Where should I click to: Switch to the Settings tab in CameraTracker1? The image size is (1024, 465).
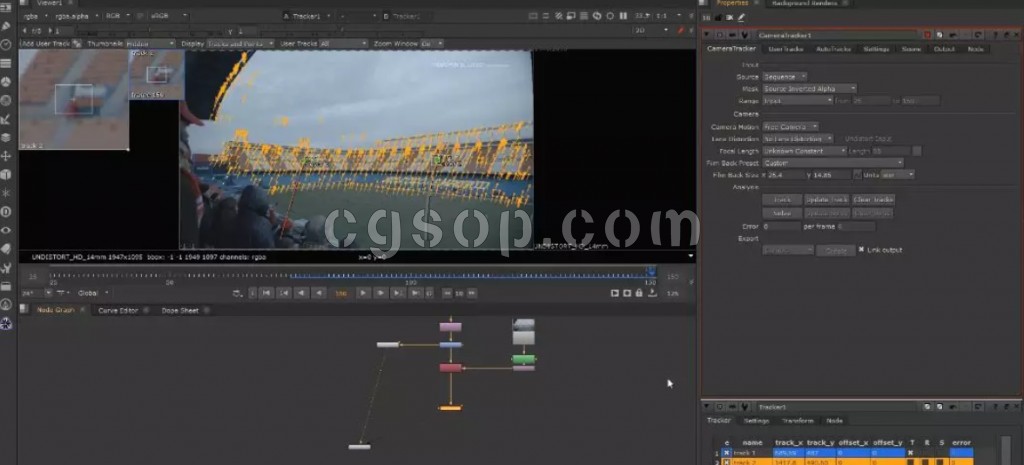coord(875,49)
